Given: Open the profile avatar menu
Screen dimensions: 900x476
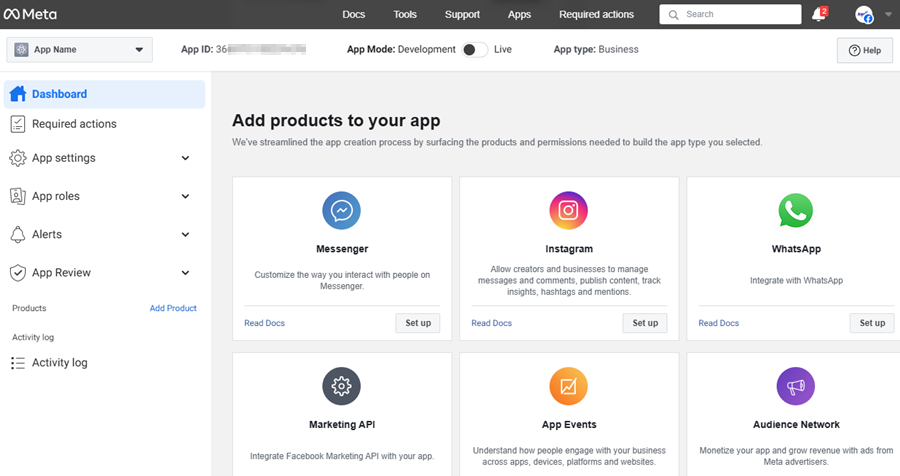Looking at the screenshot, I should [x=864, y=14].
